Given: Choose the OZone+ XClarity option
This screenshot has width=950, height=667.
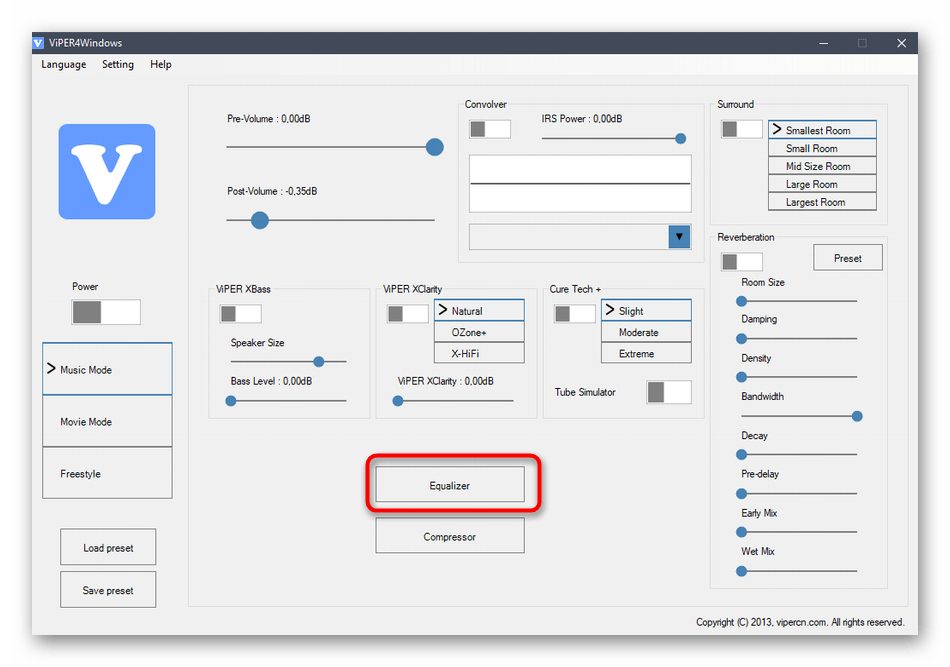Looking at the screenshot, I should click(x=479, y=332).
